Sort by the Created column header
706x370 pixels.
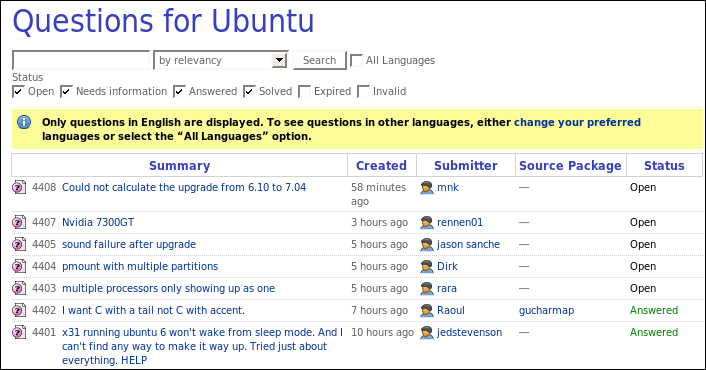[381, 166]
